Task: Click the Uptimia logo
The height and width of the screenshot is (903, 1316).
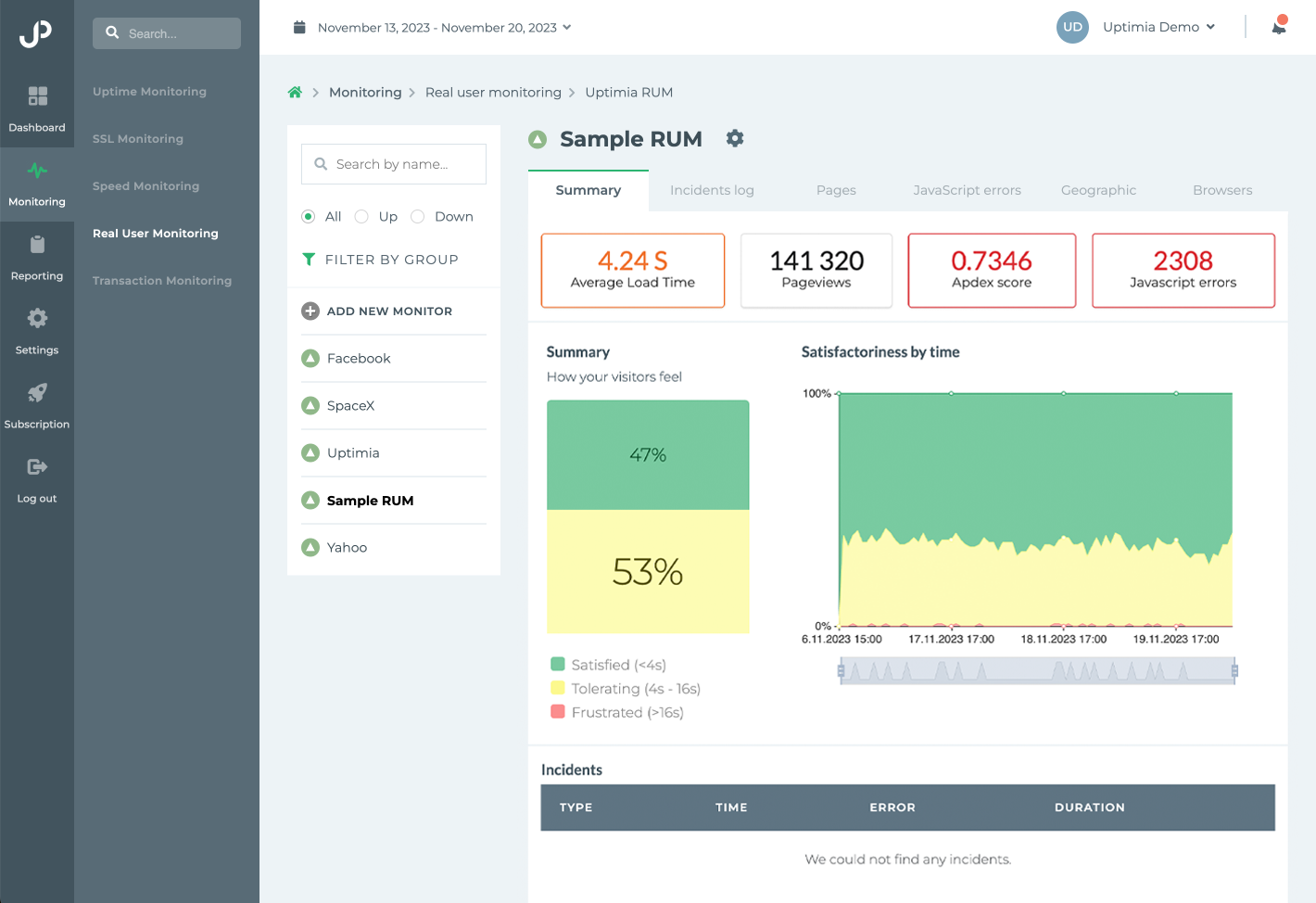Action: coord(37,34)
